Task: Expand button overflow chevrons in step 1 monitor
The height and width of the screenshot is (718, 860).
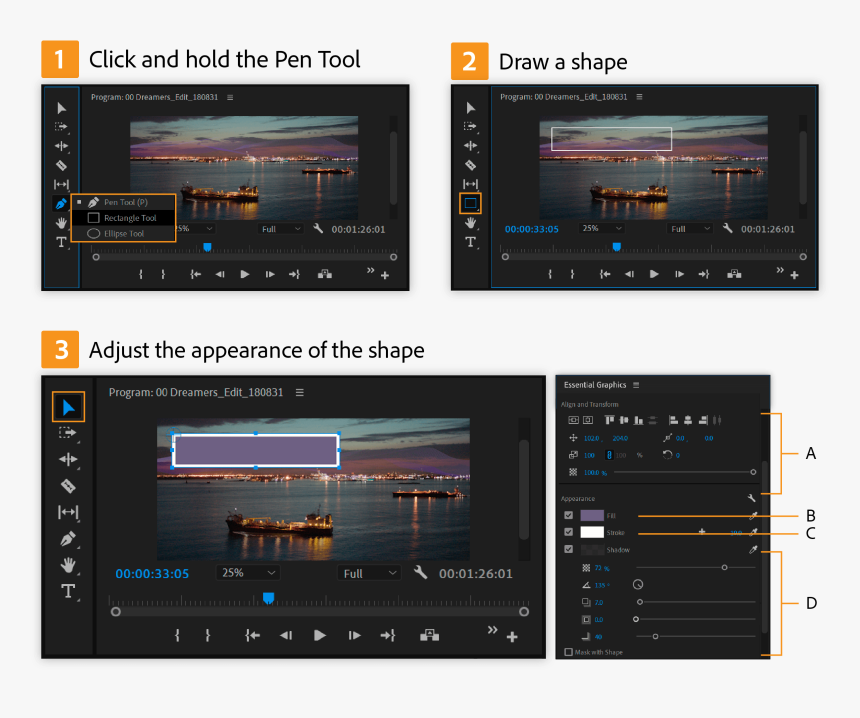Action: pos(370,270)
